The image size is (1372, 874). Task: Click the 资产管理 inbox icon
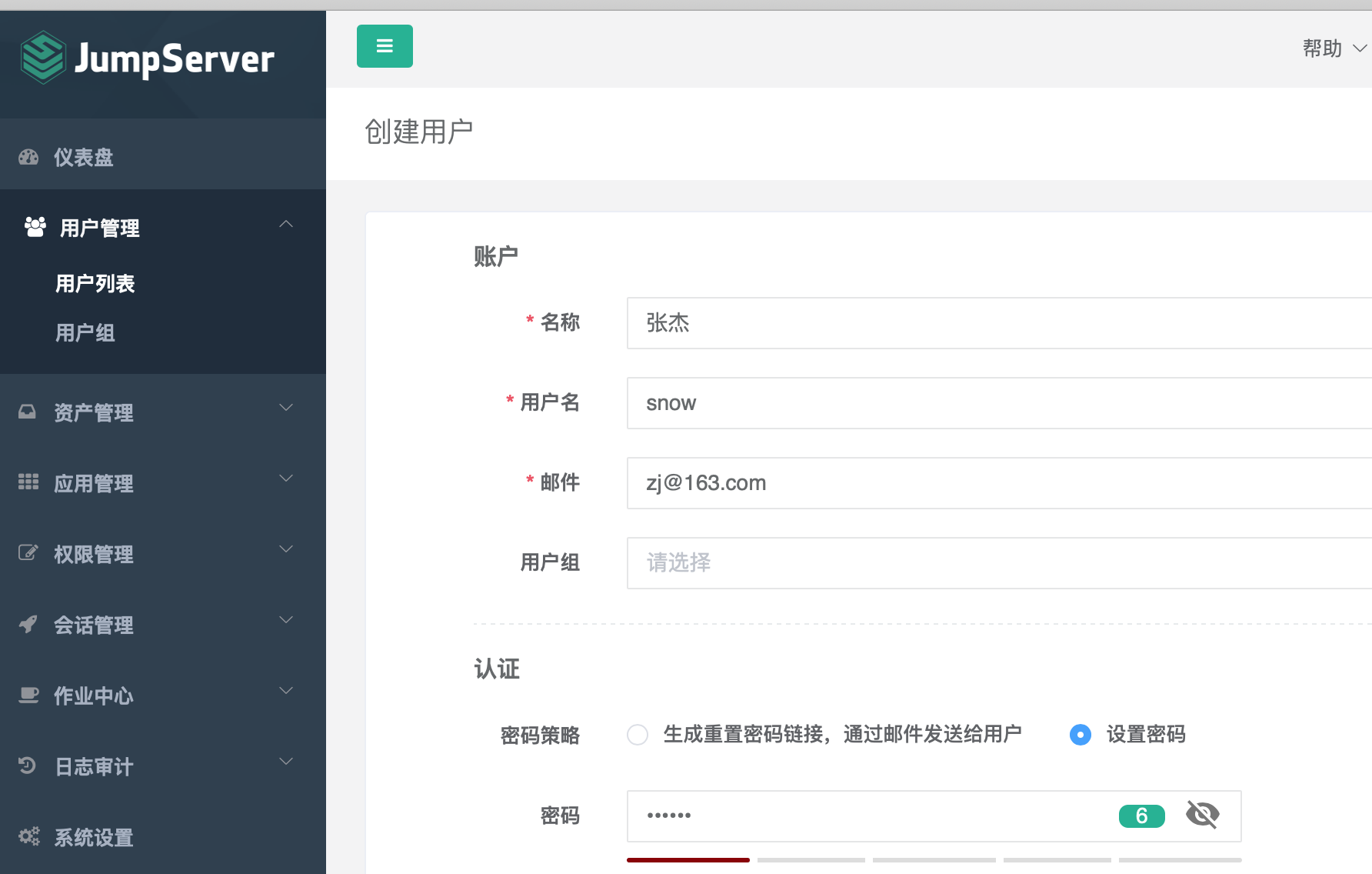[28, 412]
